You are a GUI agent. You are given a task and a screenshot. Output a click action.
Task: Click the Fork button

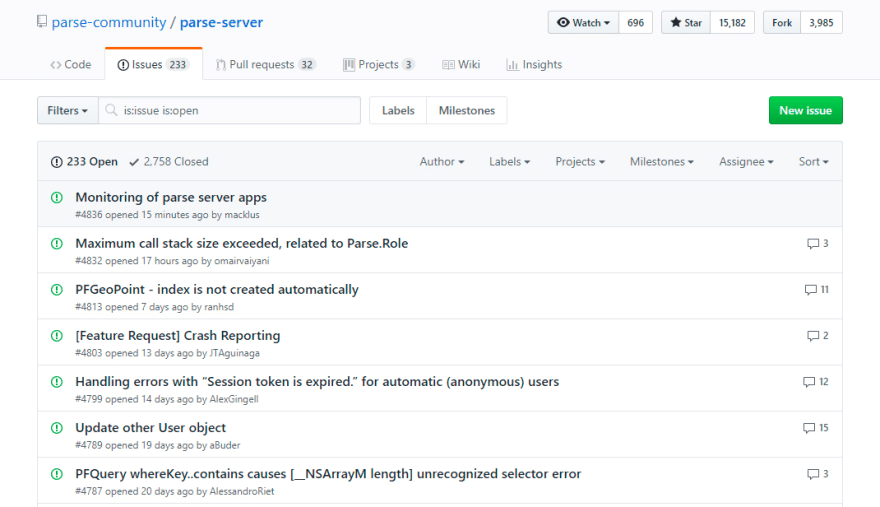pos(782,22)
